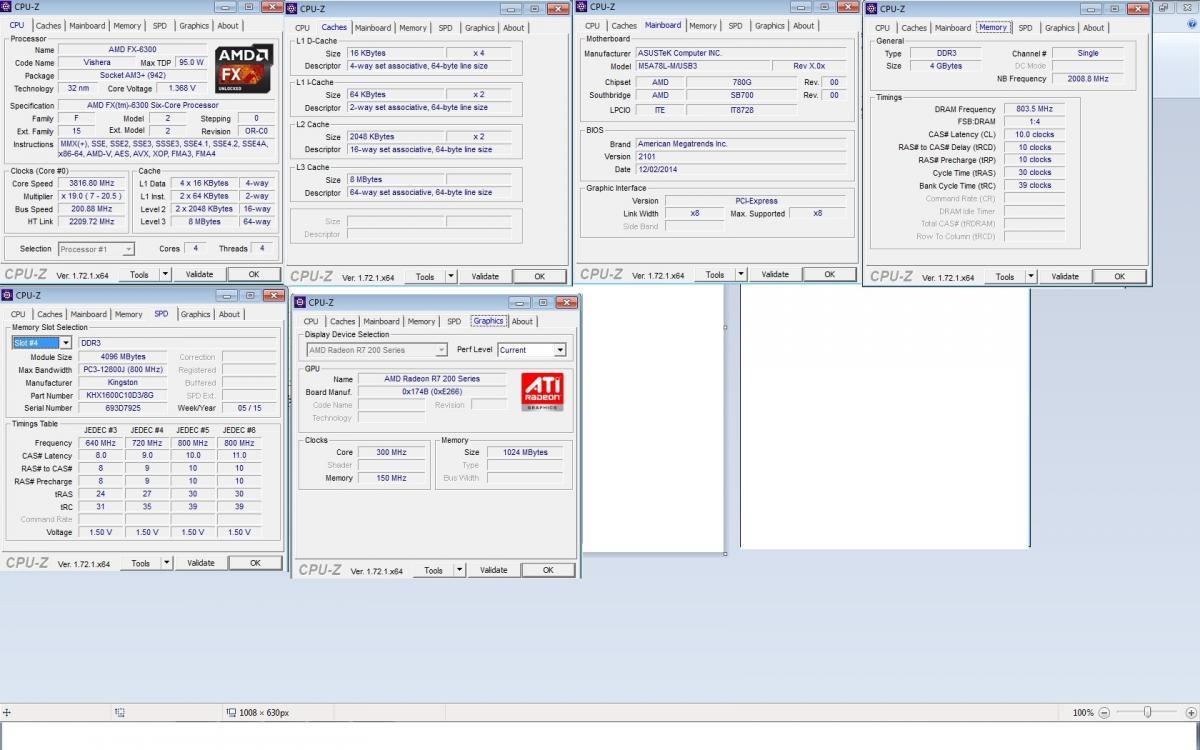
Task: Click Validate in the CPU window
Action: pos(200,274)
